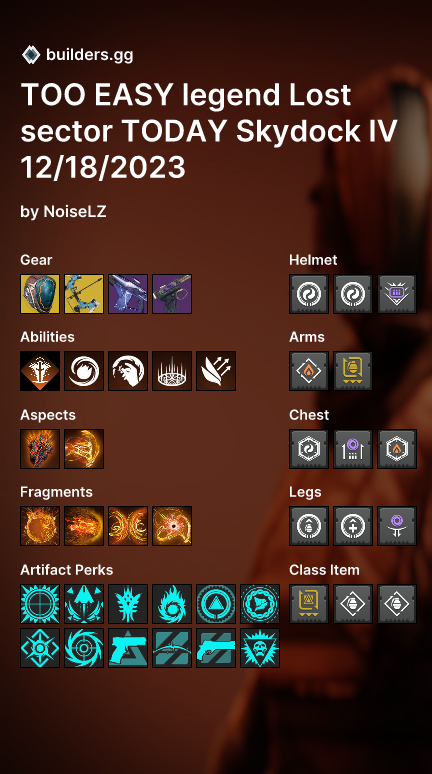Click the skull triangle artifact perk
The image size is (432, 774).
(x=260, y=648)
